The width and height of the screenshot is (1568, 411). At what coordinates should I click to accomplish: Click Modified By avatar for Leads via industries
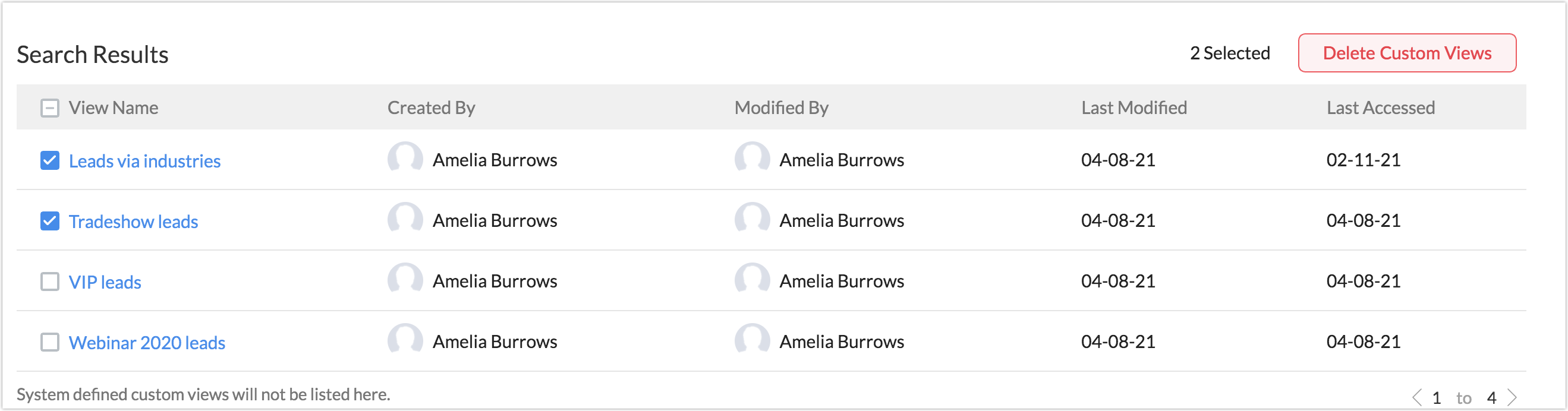752,159
